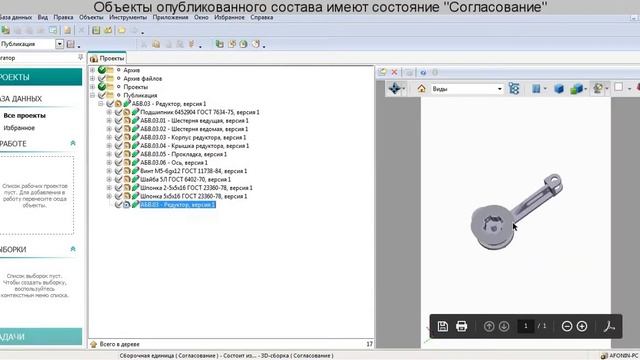
Task: Collapse the В РАБОТЕ section chevron
Action: point(73,143)
